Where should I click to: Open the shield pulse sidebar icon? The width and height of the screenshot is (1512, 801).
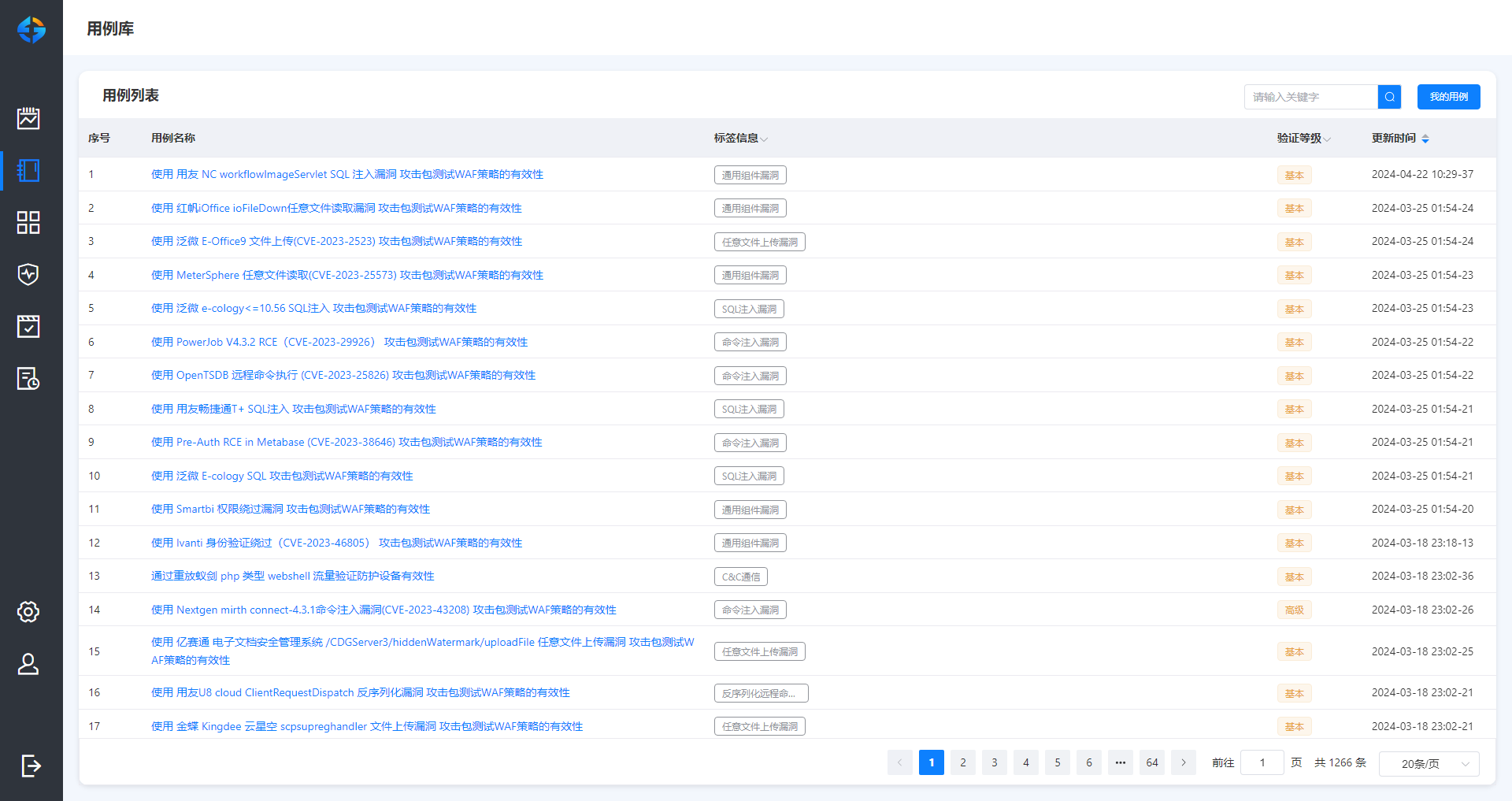point(28,274)
